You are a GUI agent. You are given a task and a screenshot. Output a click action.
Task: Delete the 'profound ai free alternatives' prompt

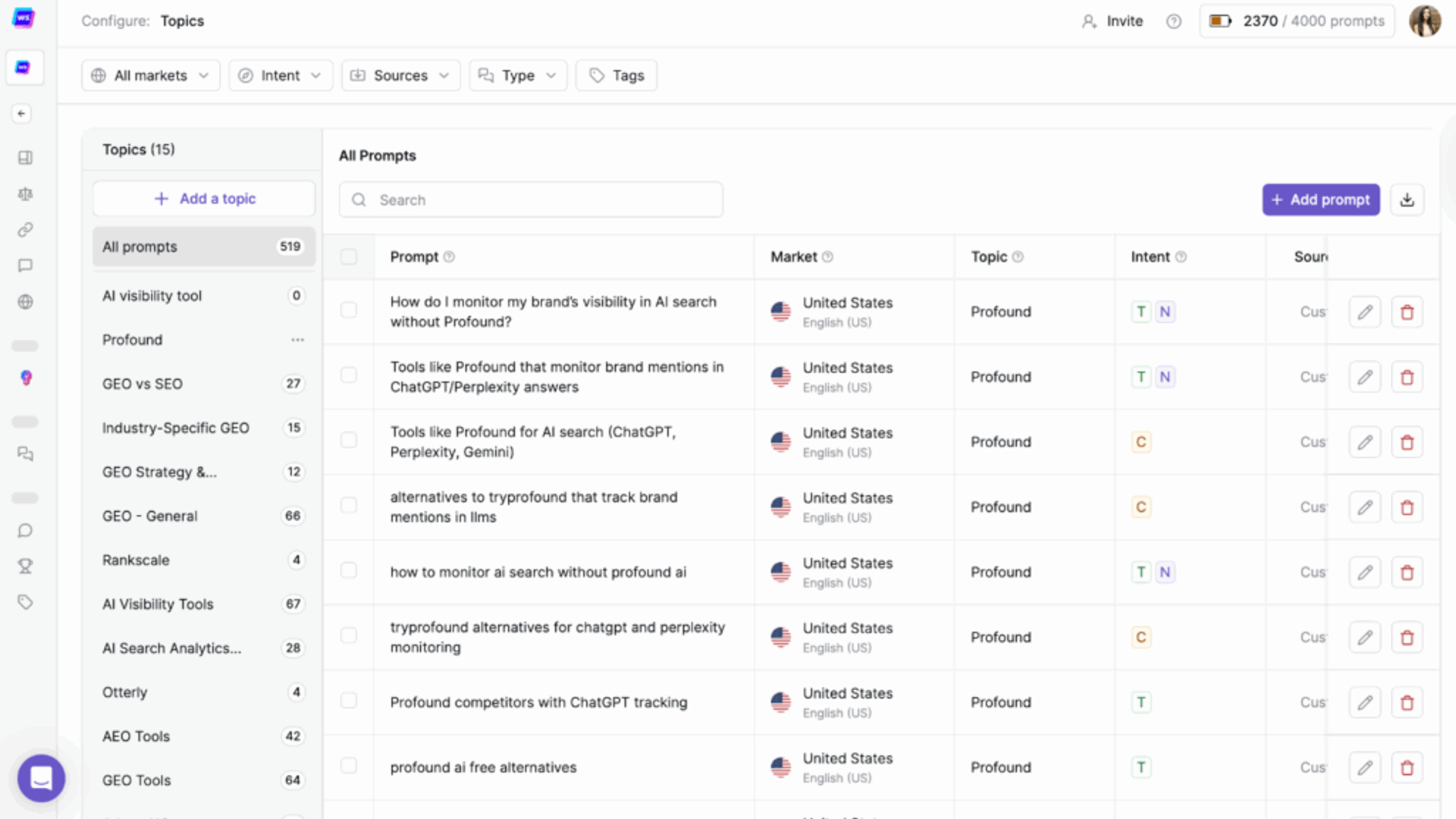pos(1407,768)
